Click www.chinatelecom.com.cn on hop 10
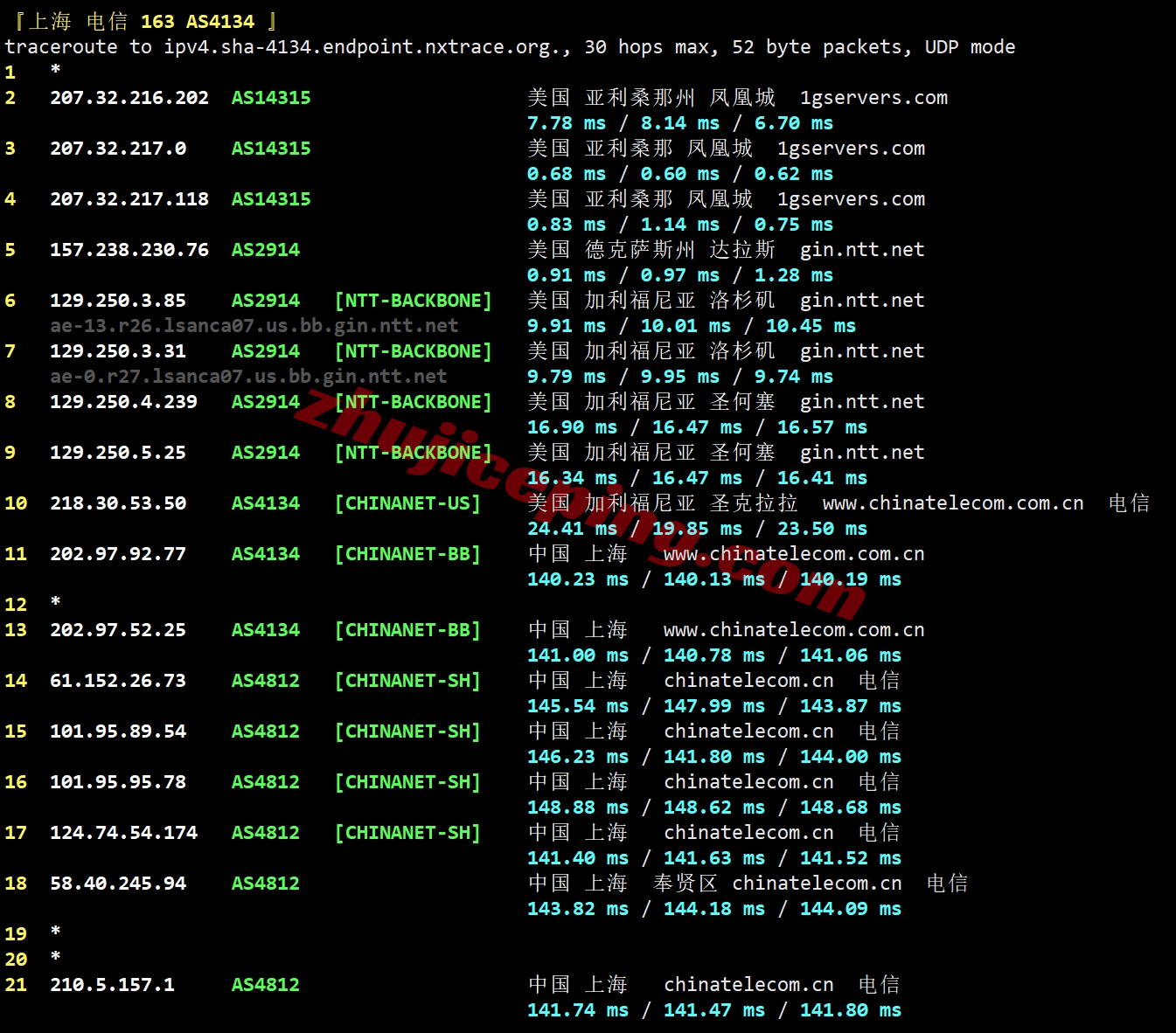The image size is (1176, 1033). [x=952, y=503]
